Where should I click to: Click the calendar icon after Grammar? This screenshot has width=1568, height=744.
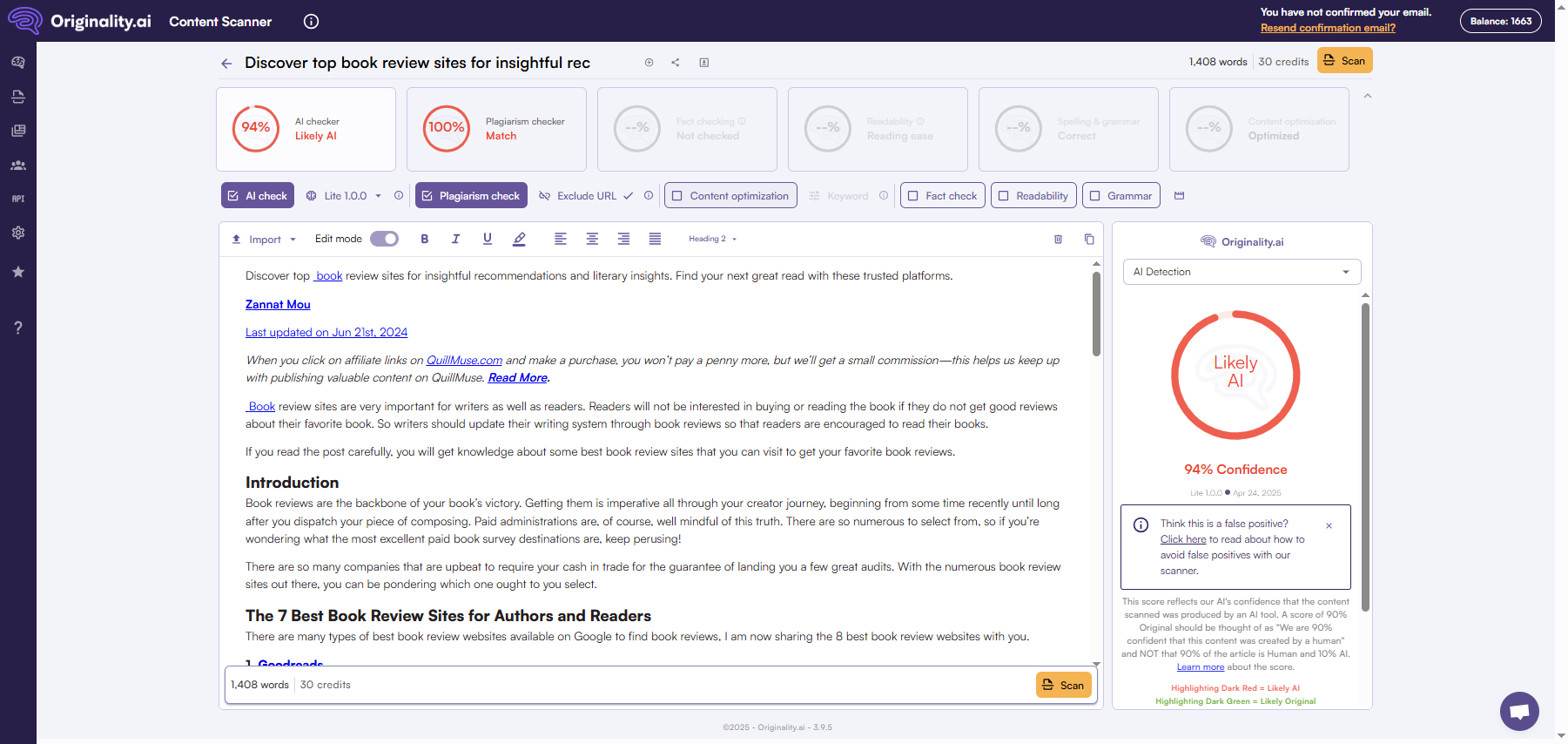click(1180, 195)
